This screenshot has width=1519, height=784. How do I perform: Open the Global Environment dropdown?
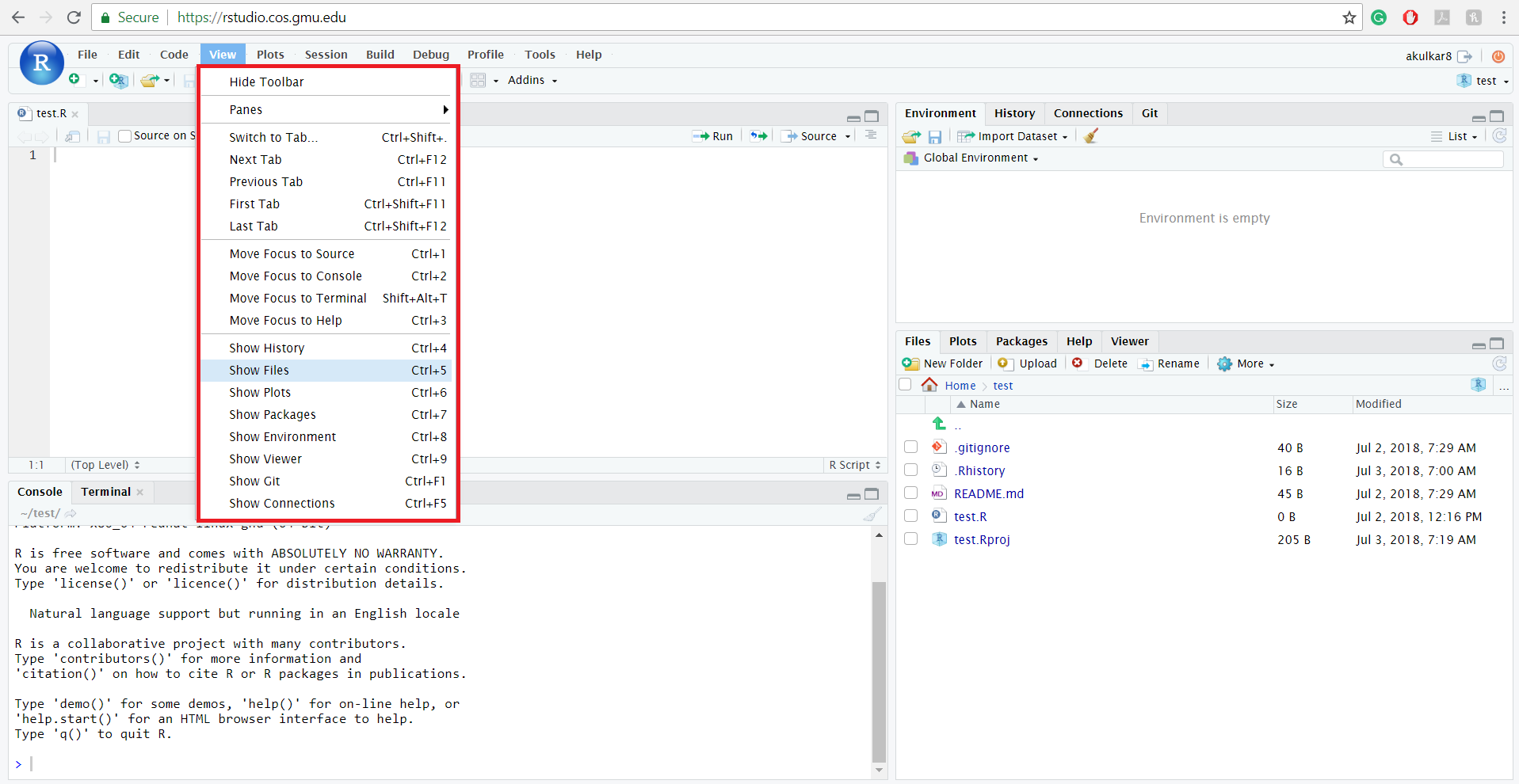pyautogui.click(x=971, y=158)
